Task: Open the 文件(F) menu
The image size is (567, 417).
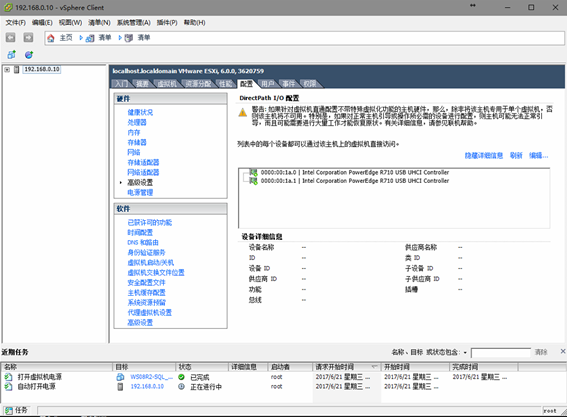Action: coord(15,22)
